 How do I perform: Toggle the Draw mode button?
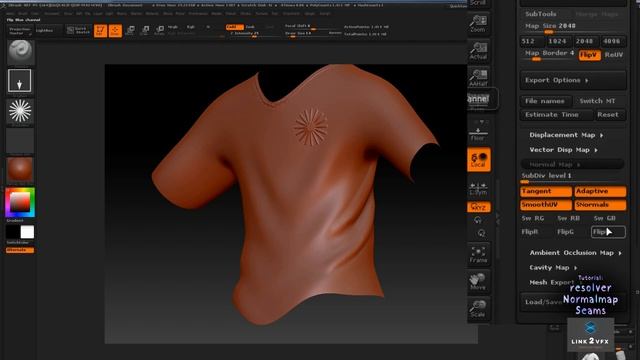pos(115,31)
